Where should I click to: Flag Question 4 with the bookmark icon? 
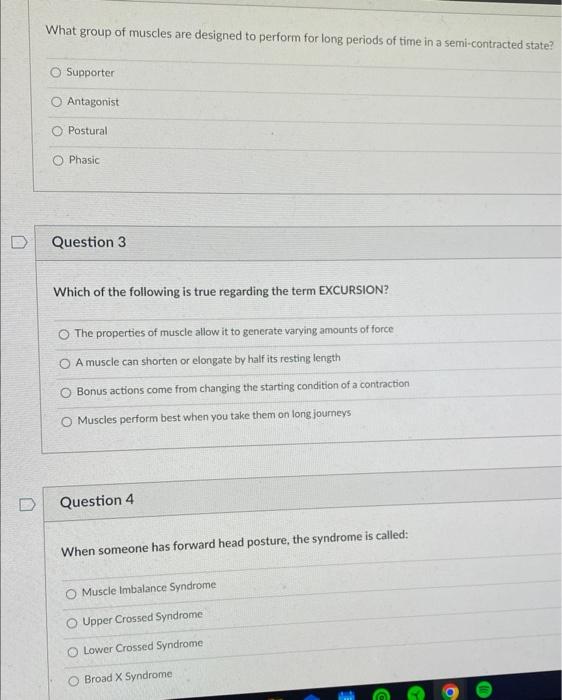(27, 504)
